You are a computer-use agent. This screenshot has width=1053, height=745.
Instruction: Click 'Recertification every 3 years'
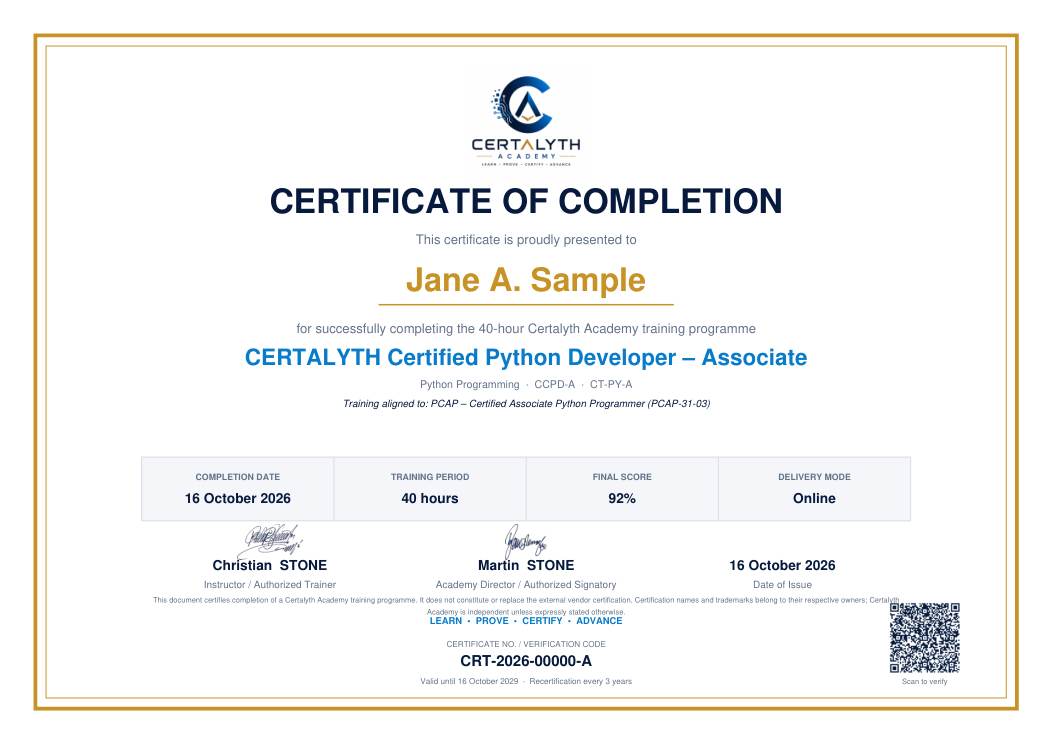[580, 681]
